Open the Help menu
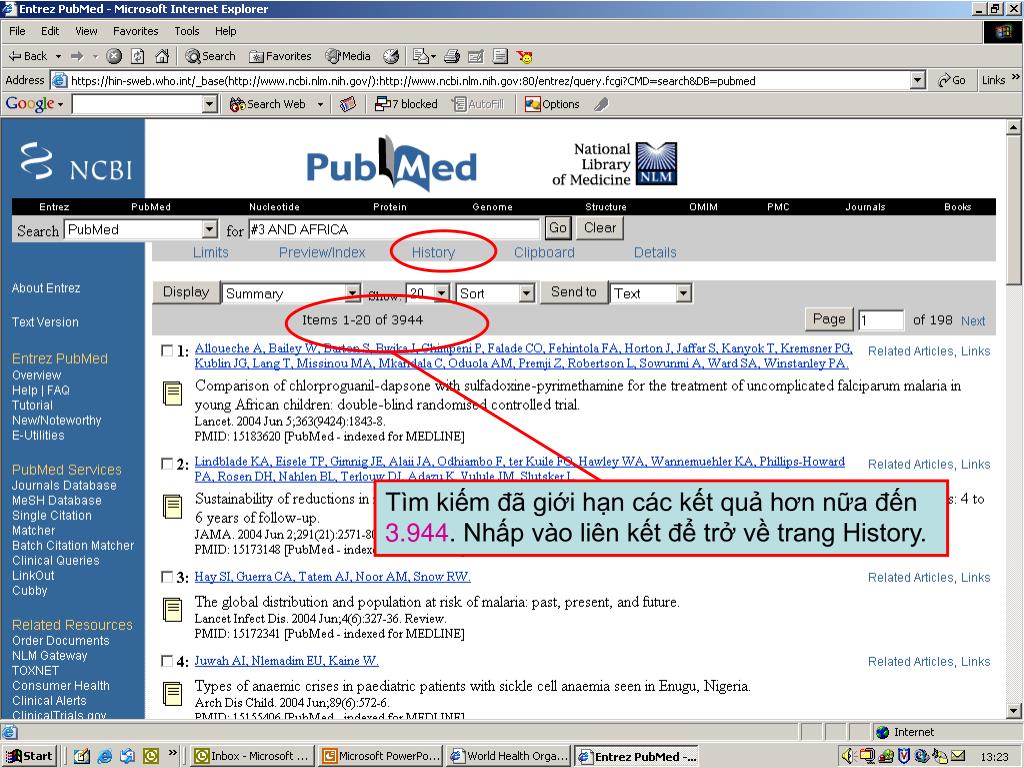The width and height of the screenshot is (1024, 768). (x=226, y=31)
